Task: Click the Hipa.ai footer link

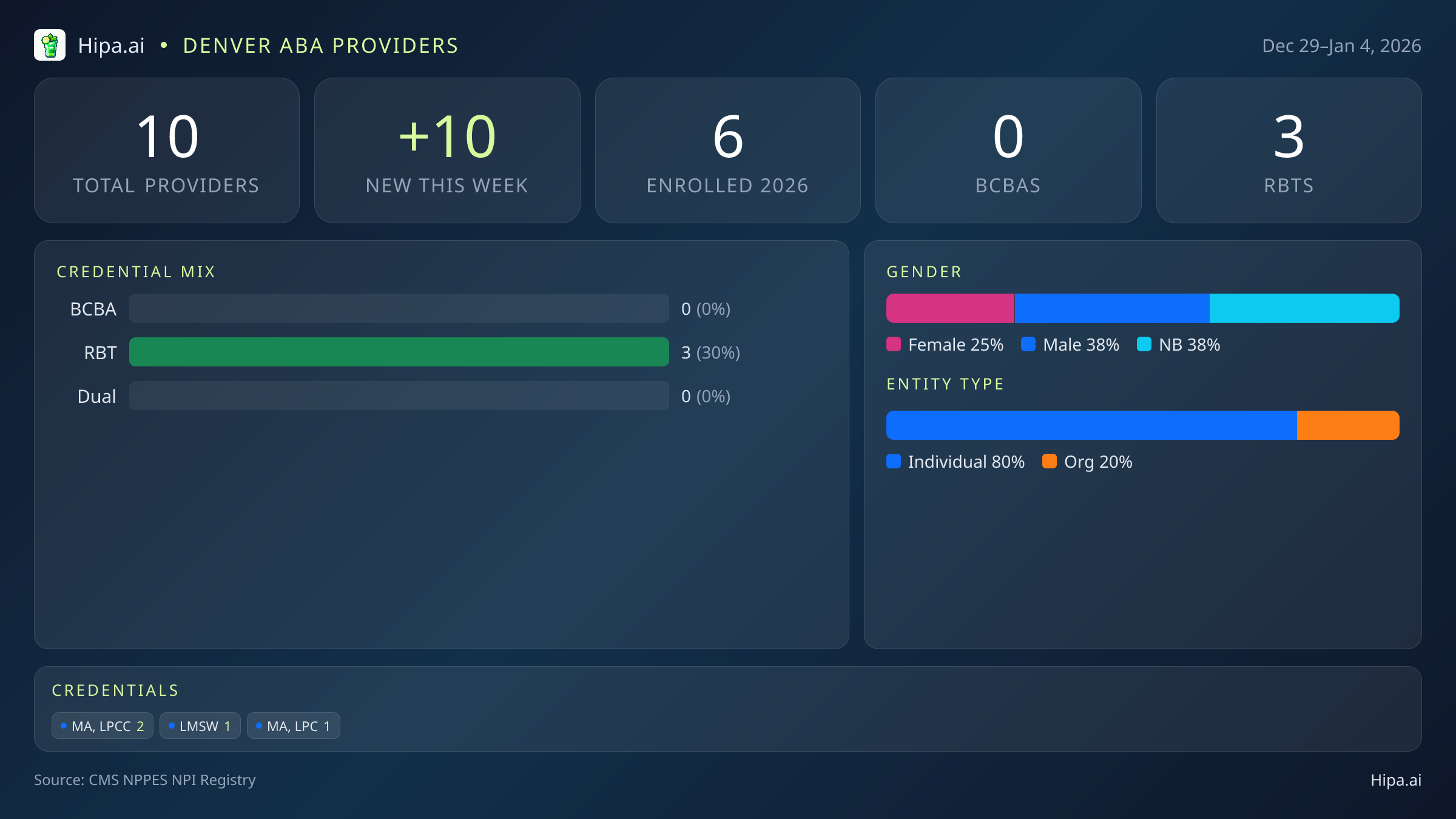Action: (1395, 780)
